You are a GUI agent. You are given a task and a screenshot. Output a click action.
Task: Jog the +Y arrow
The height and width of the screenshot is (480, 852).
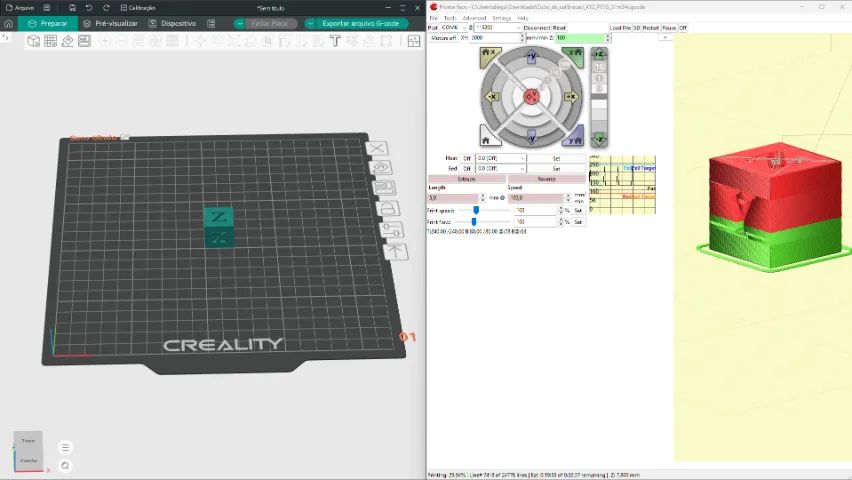point(531,56)
